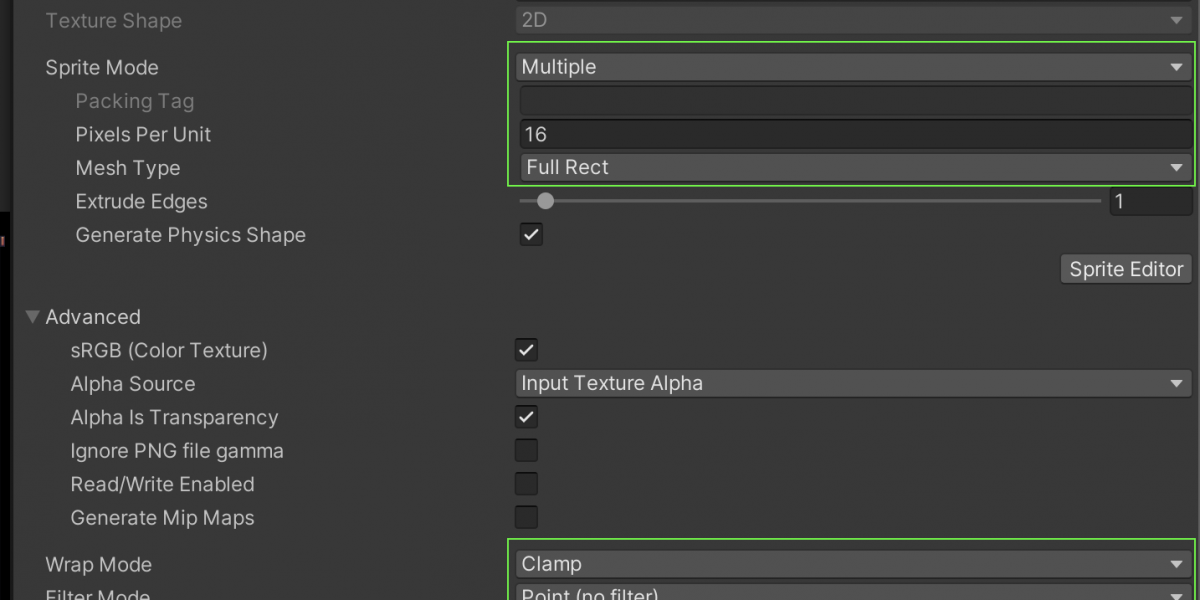Click the Wrap Mode property label

[x=98, y=565]
